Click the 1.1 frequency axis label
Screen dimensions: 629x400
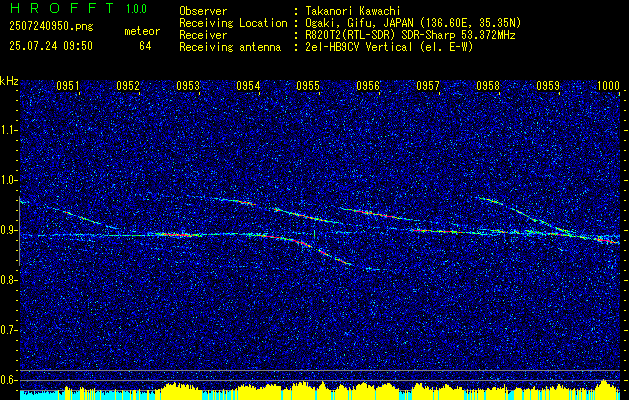point(9,130)
